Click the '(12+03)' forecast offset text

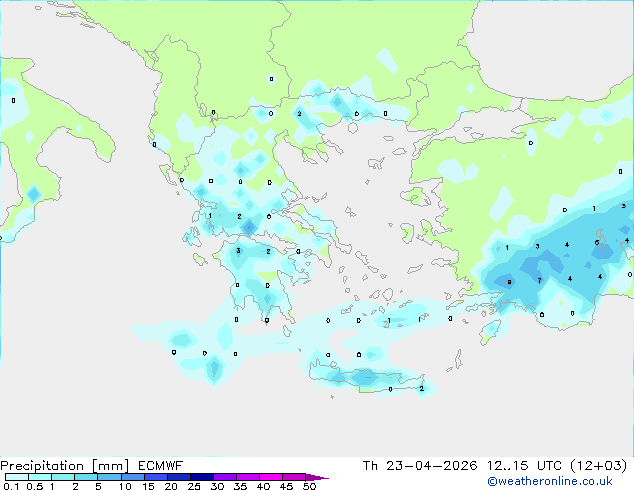[598, 466]
